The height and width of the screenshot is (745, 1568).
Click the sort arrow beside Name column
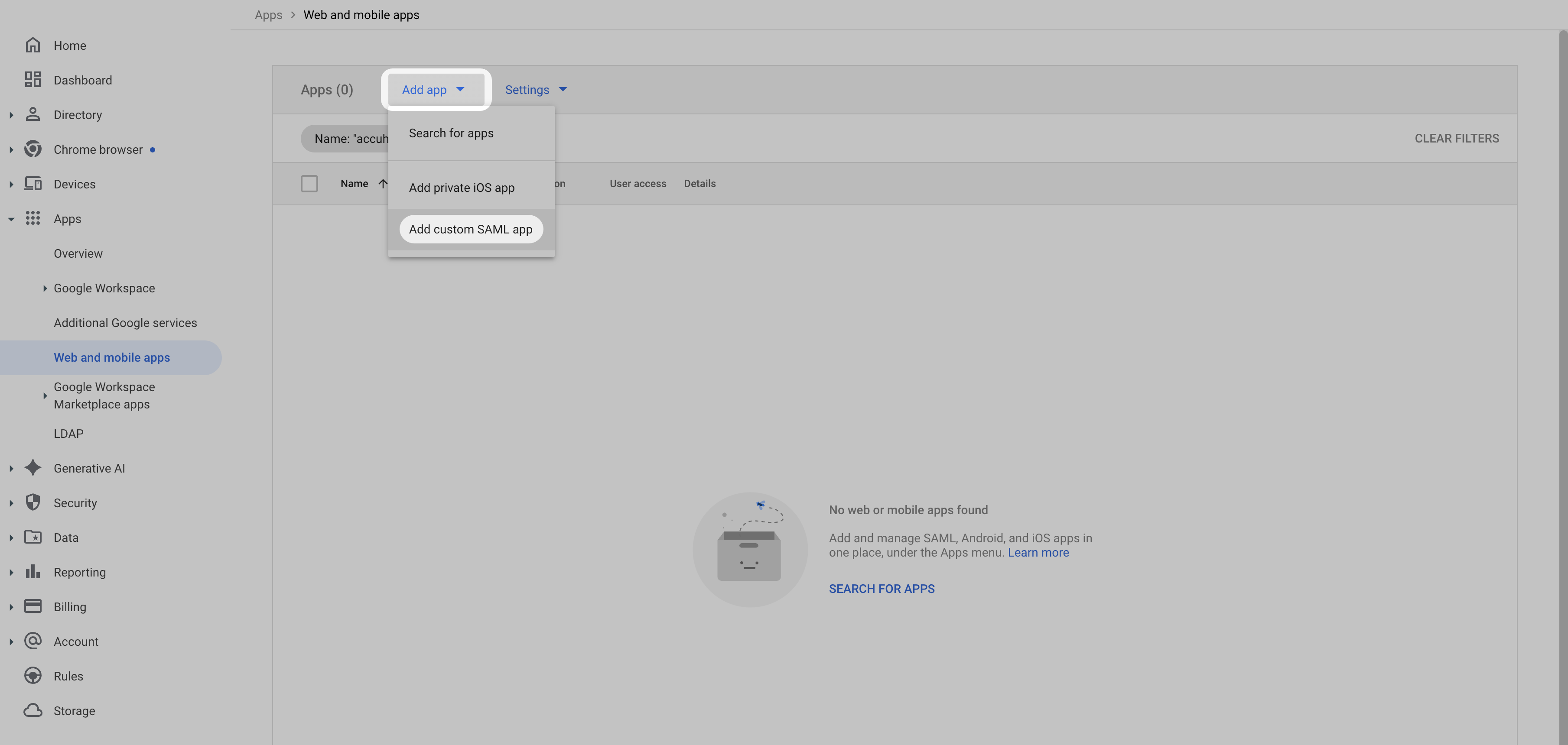(x=383, y=183)
